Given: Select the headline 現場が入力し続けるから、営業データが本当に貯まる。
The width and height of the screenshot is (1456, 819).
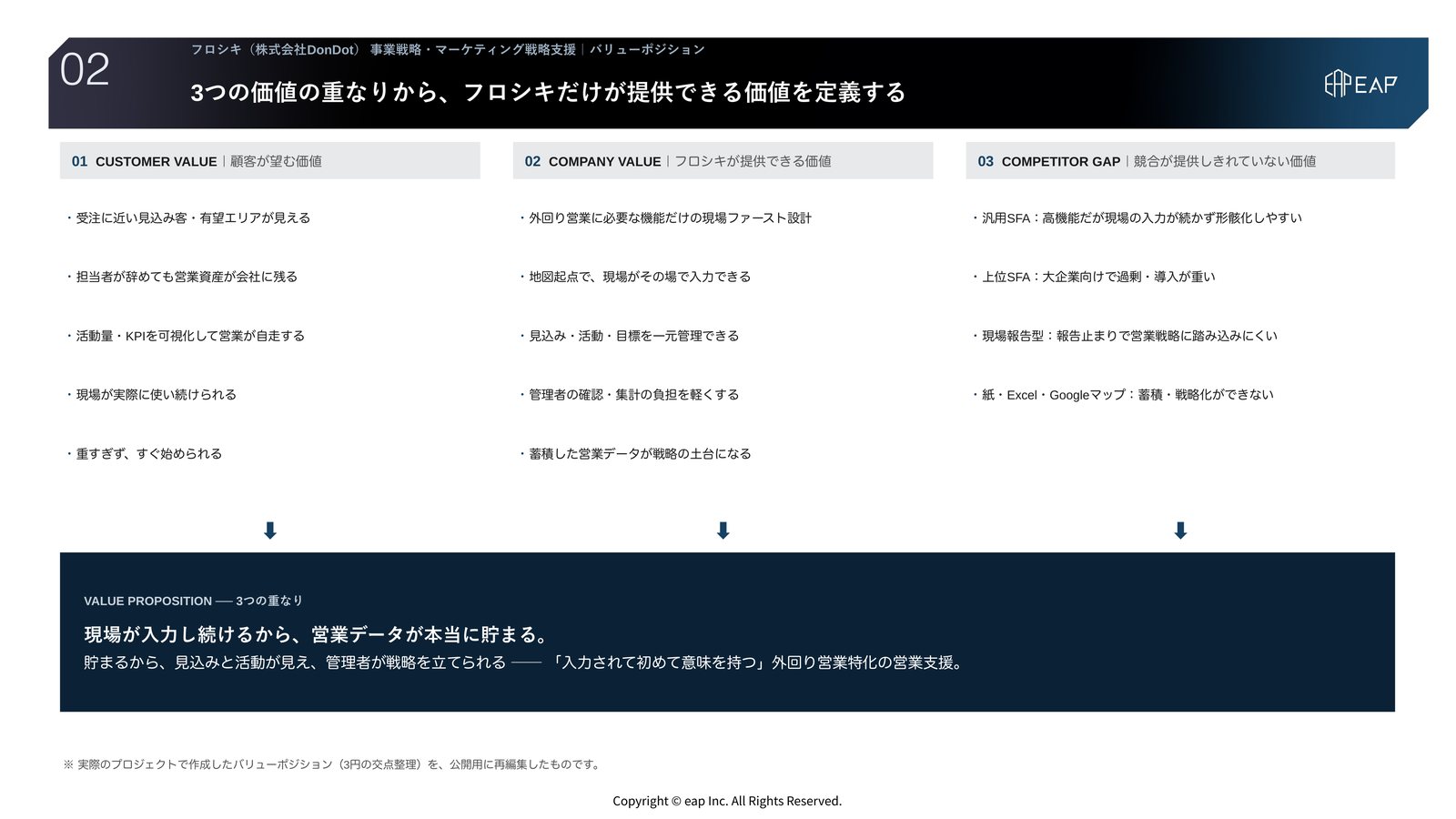Looking at the screenshot, I should click(317, 634).
